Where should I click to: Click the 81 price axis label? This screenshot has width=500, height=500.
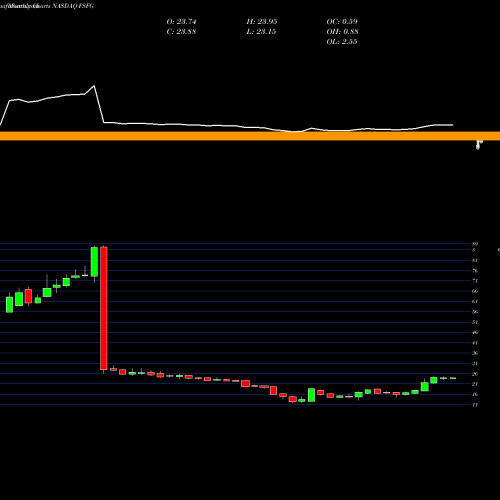point(475,260)
